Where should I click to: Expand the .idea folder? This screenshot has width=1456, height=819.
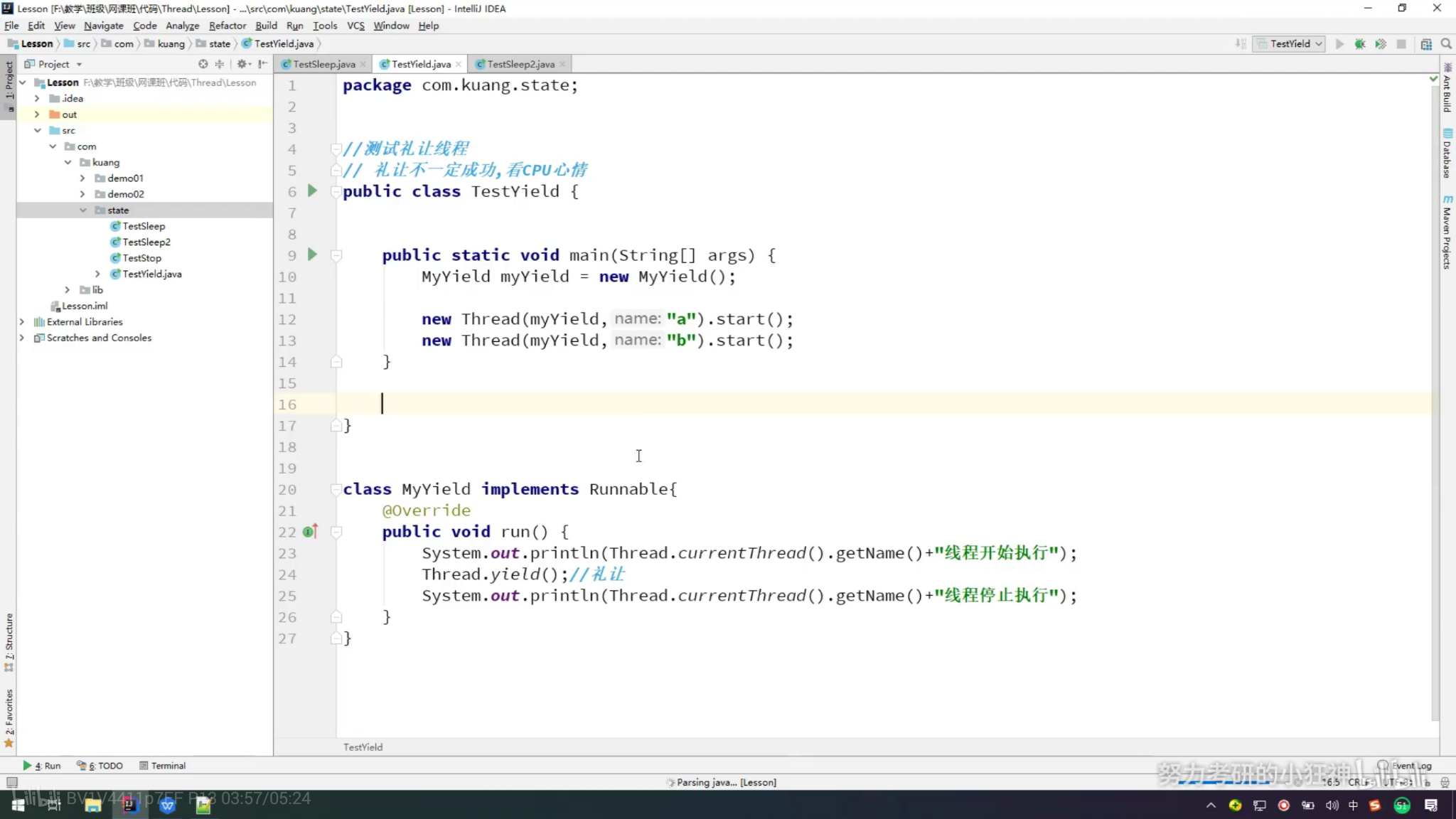point(37,98)
